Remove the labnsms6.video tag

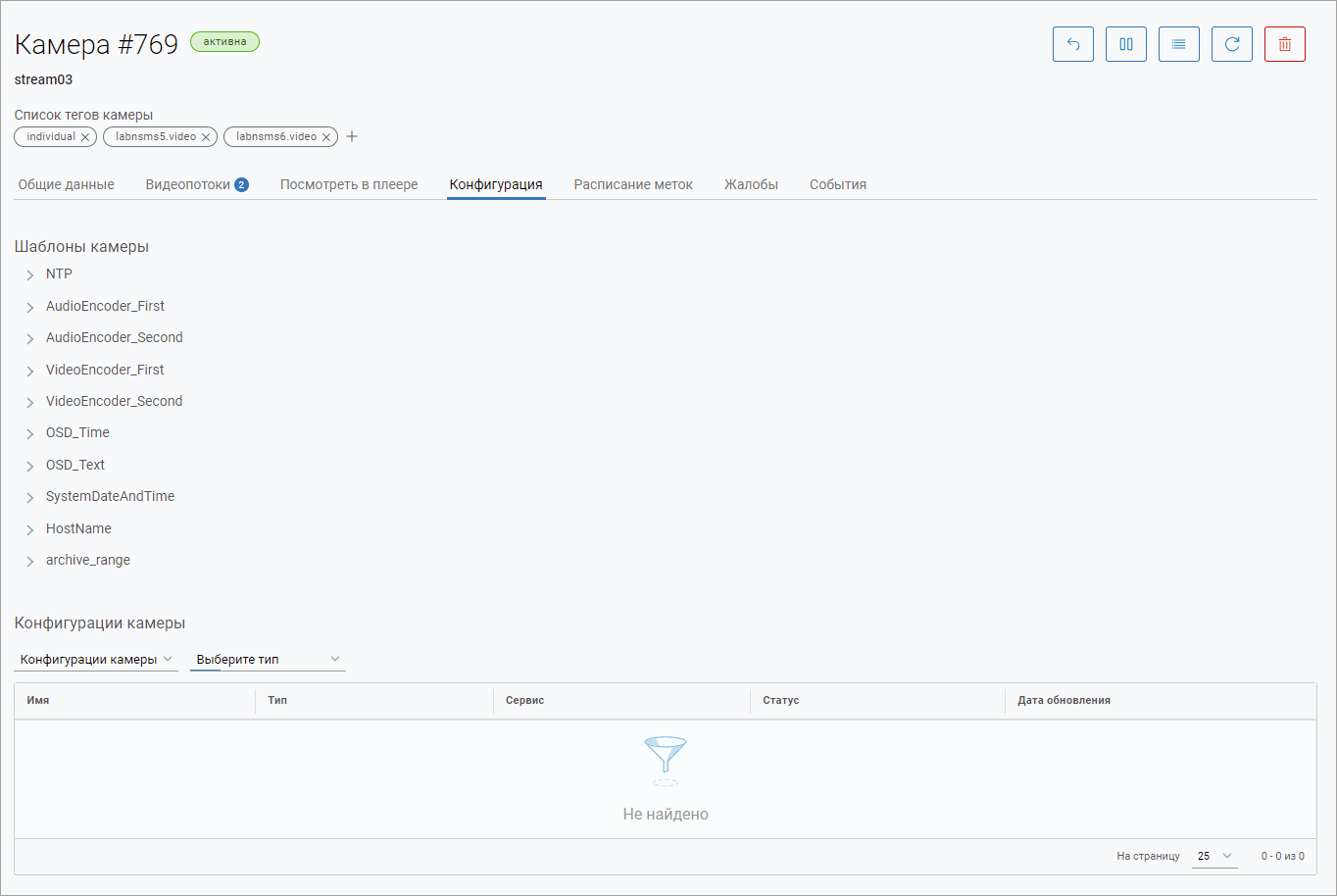coord(326,137)
